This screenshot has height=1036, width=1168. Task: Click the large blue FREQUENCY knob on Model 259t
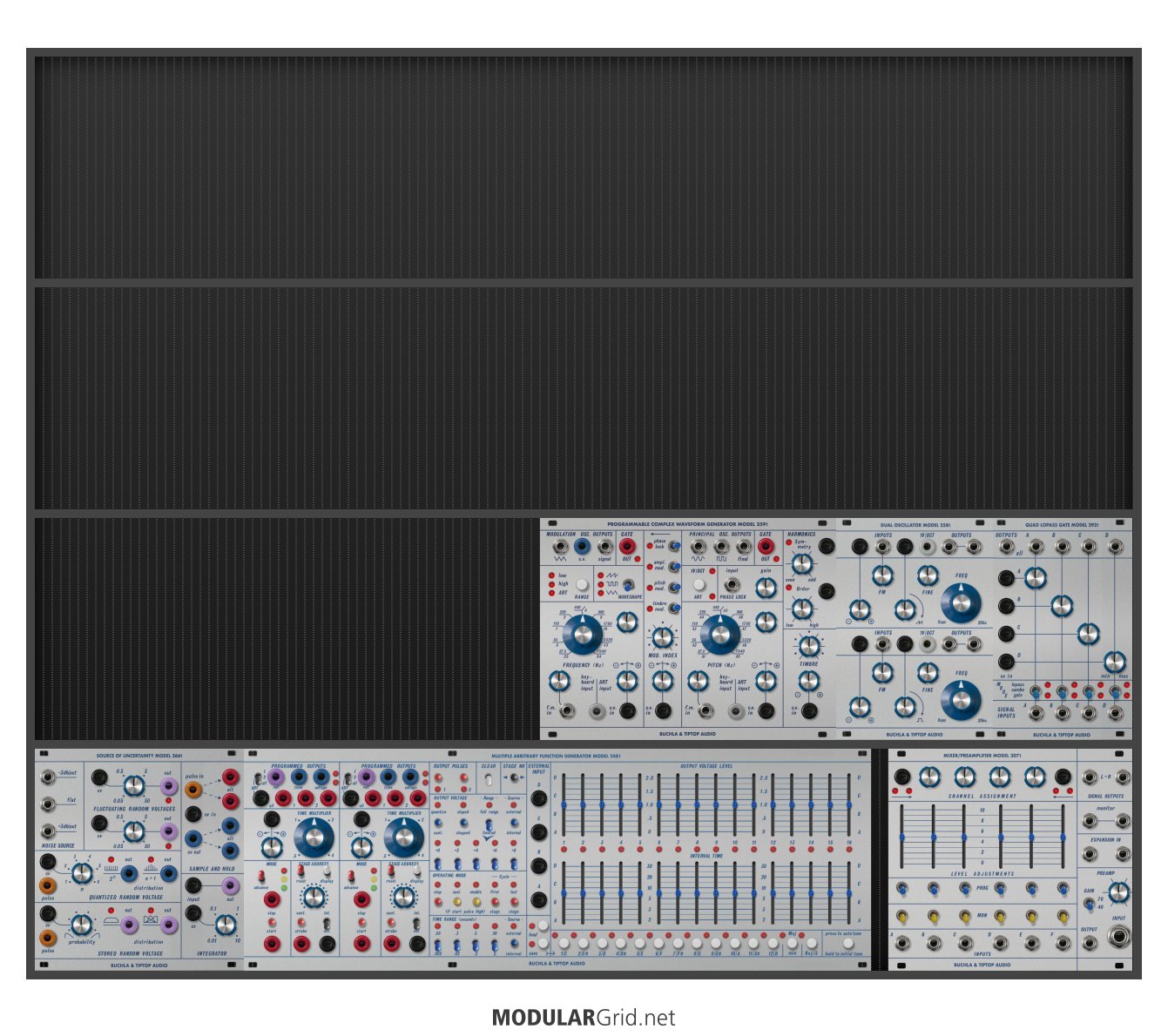[x=582, y=634]
